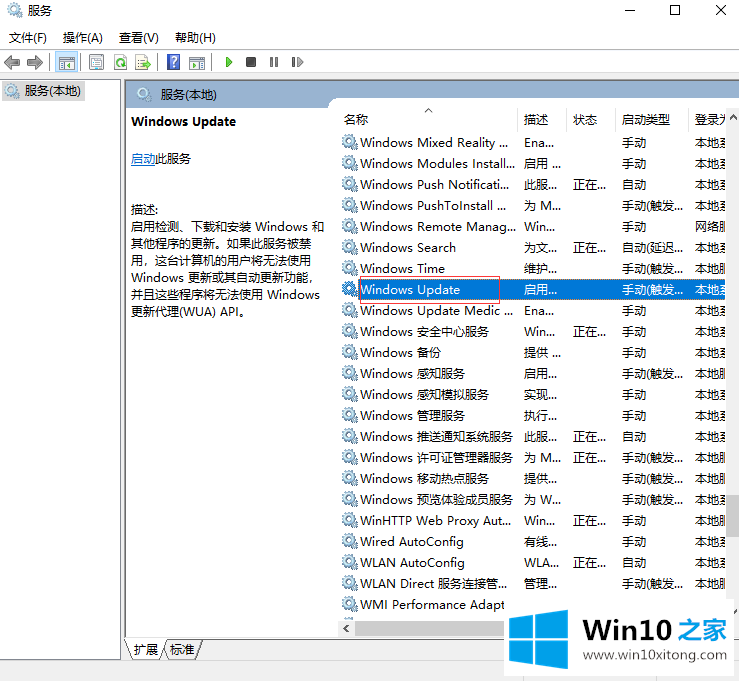
Task: Click gear icon of Windows Modules Installer row
Action: pyautogui.click(x=349, y=163)
